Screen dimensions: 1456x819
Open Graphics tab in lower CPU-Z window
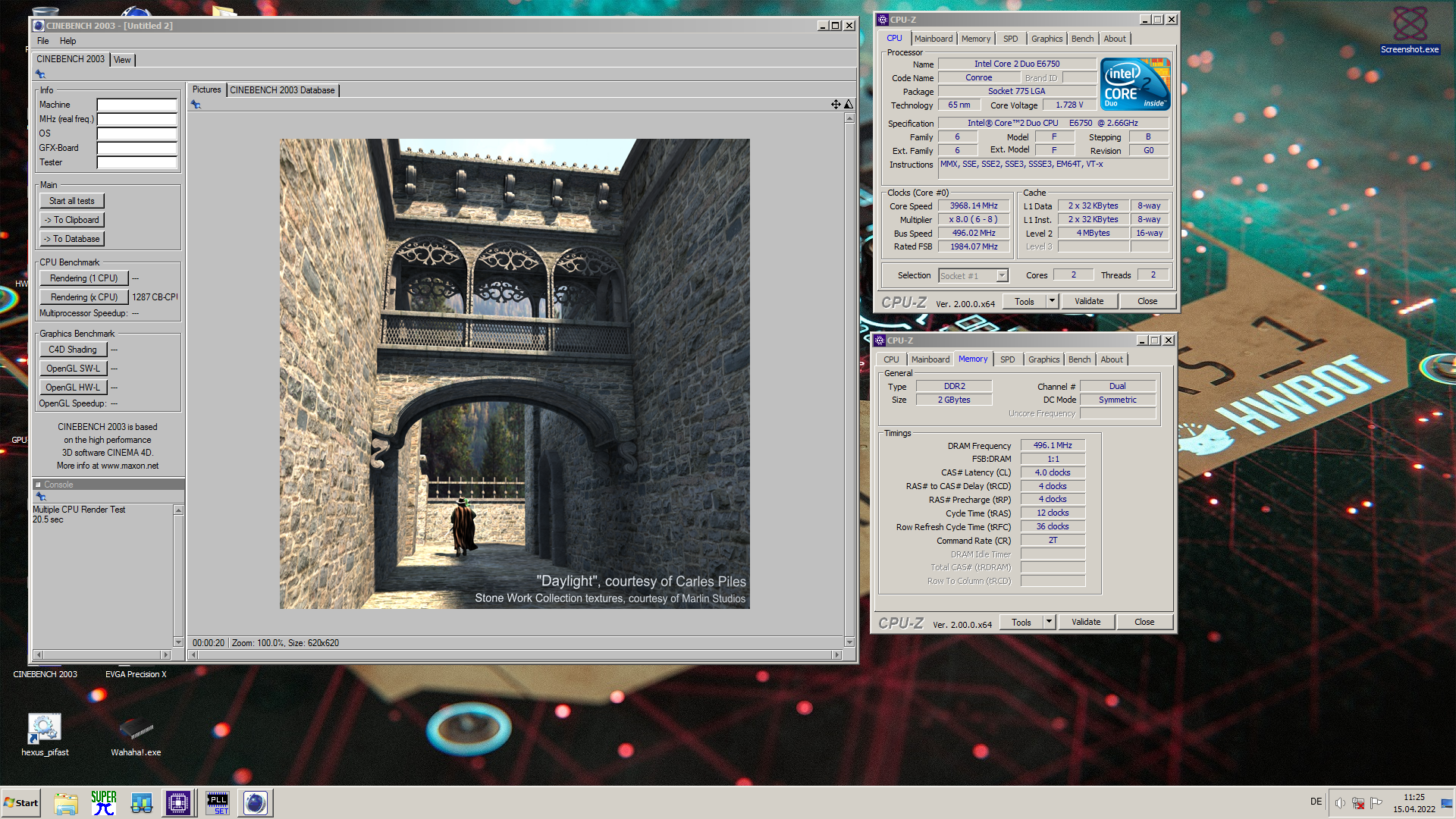click(1043, 359)
